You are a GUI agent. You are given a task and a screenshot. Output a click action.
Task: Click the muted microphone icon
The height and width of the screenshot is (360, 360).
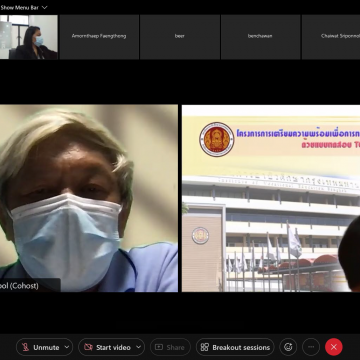pyautogui.click(x=25, y=347)
